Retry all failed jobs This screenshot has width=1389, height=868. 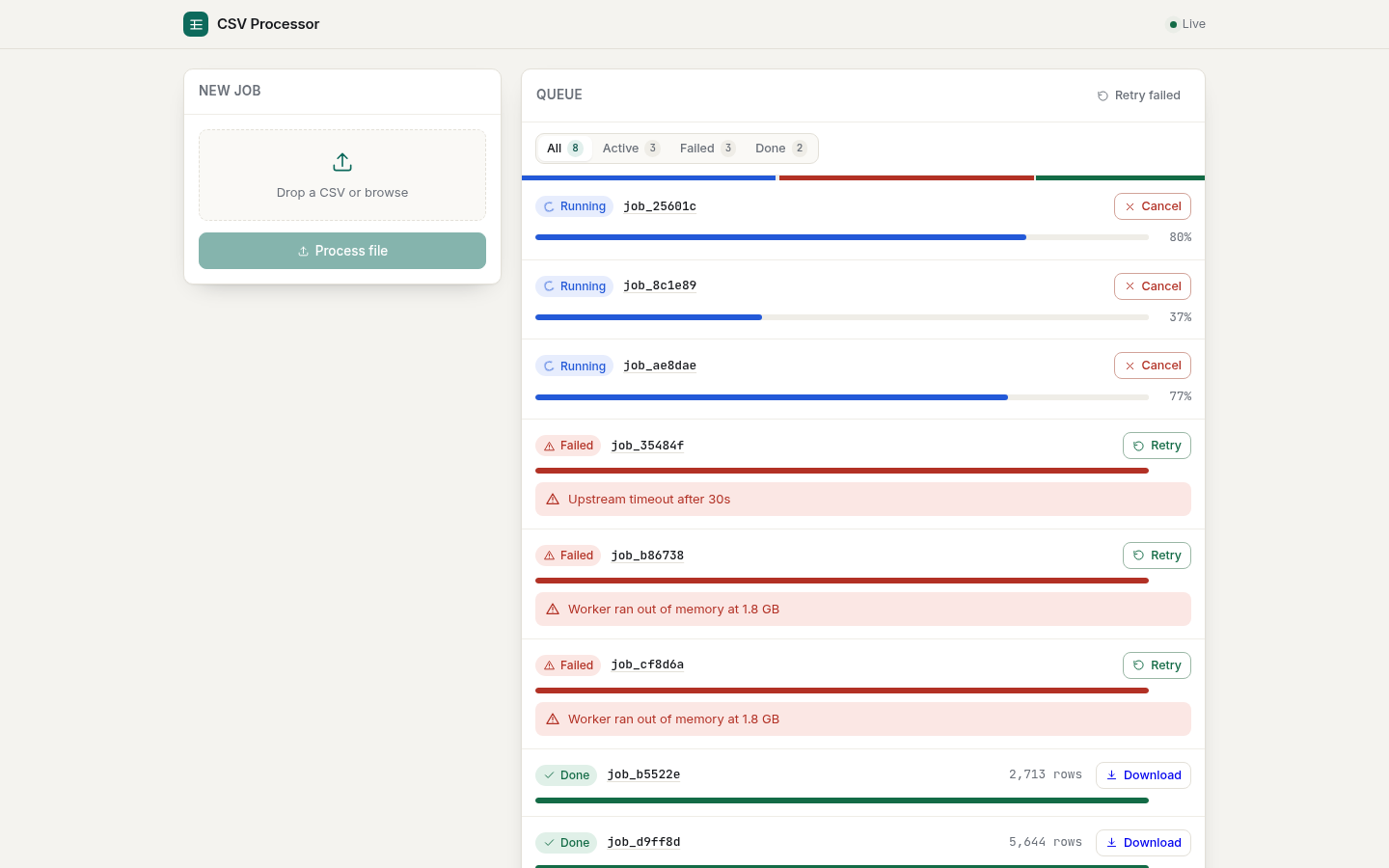pos(1139,95)
